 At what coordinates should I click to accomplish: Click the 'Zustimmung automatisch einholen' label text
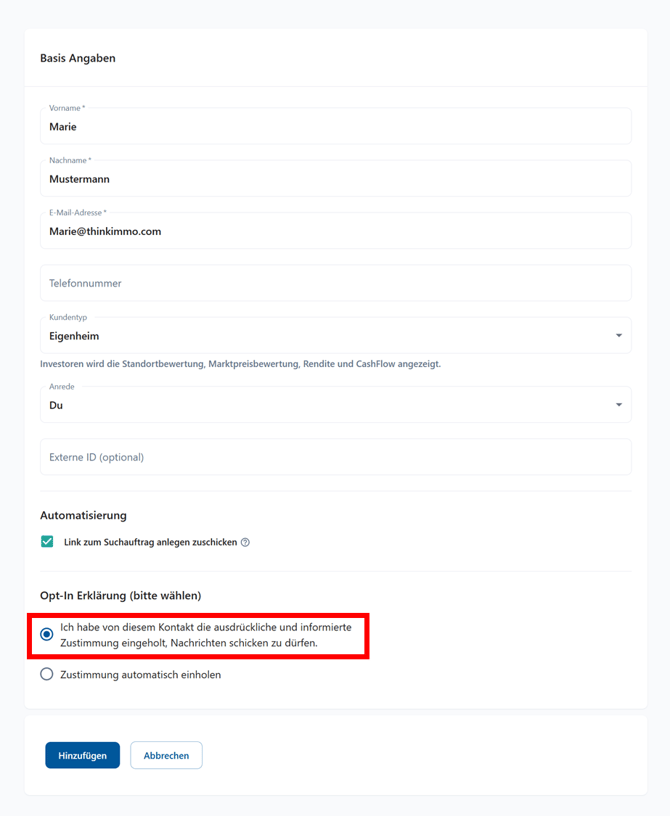pos(140,675)
